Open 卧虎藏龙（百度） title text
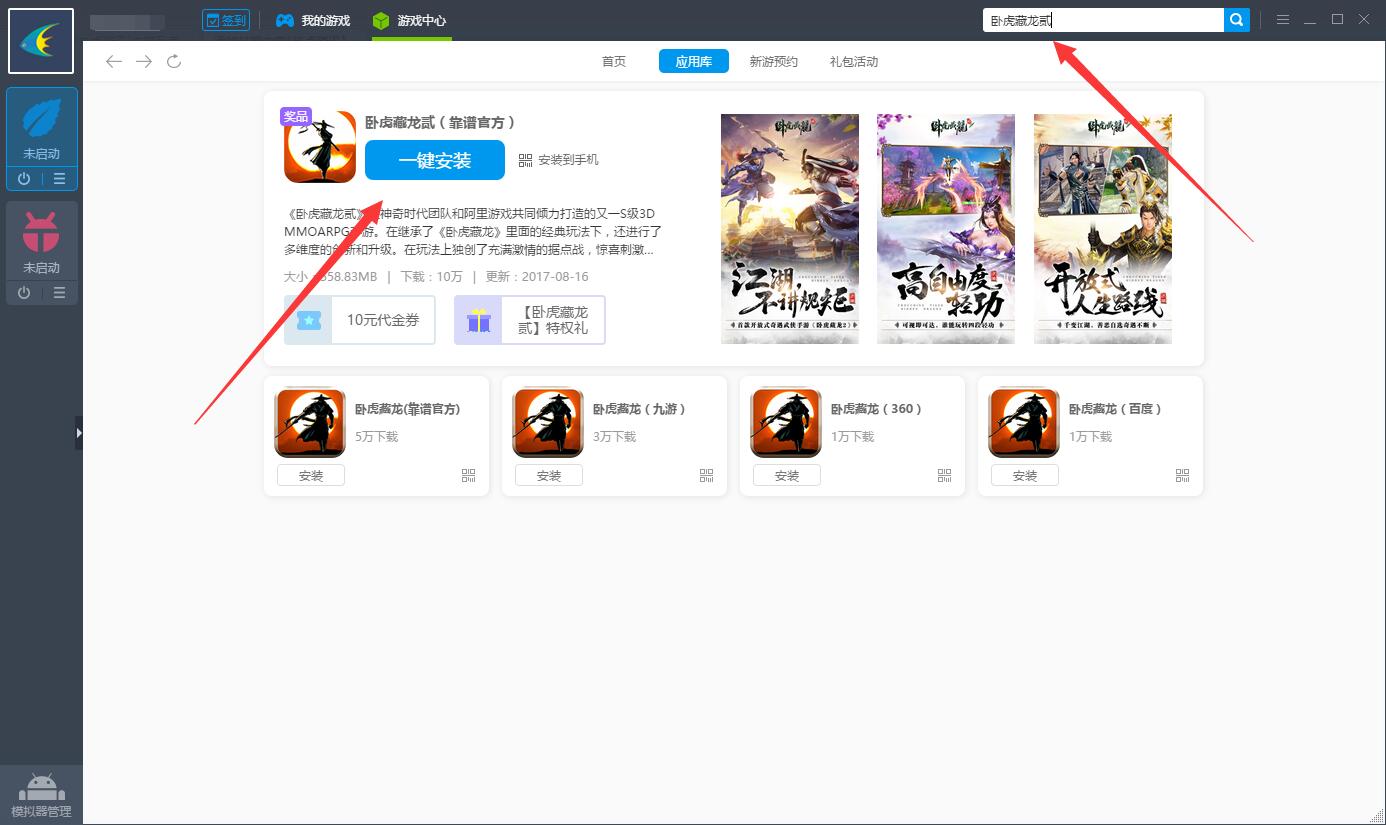This screenshot has width=1386, height=825. pyautogui.click(x=1116, y=409)
